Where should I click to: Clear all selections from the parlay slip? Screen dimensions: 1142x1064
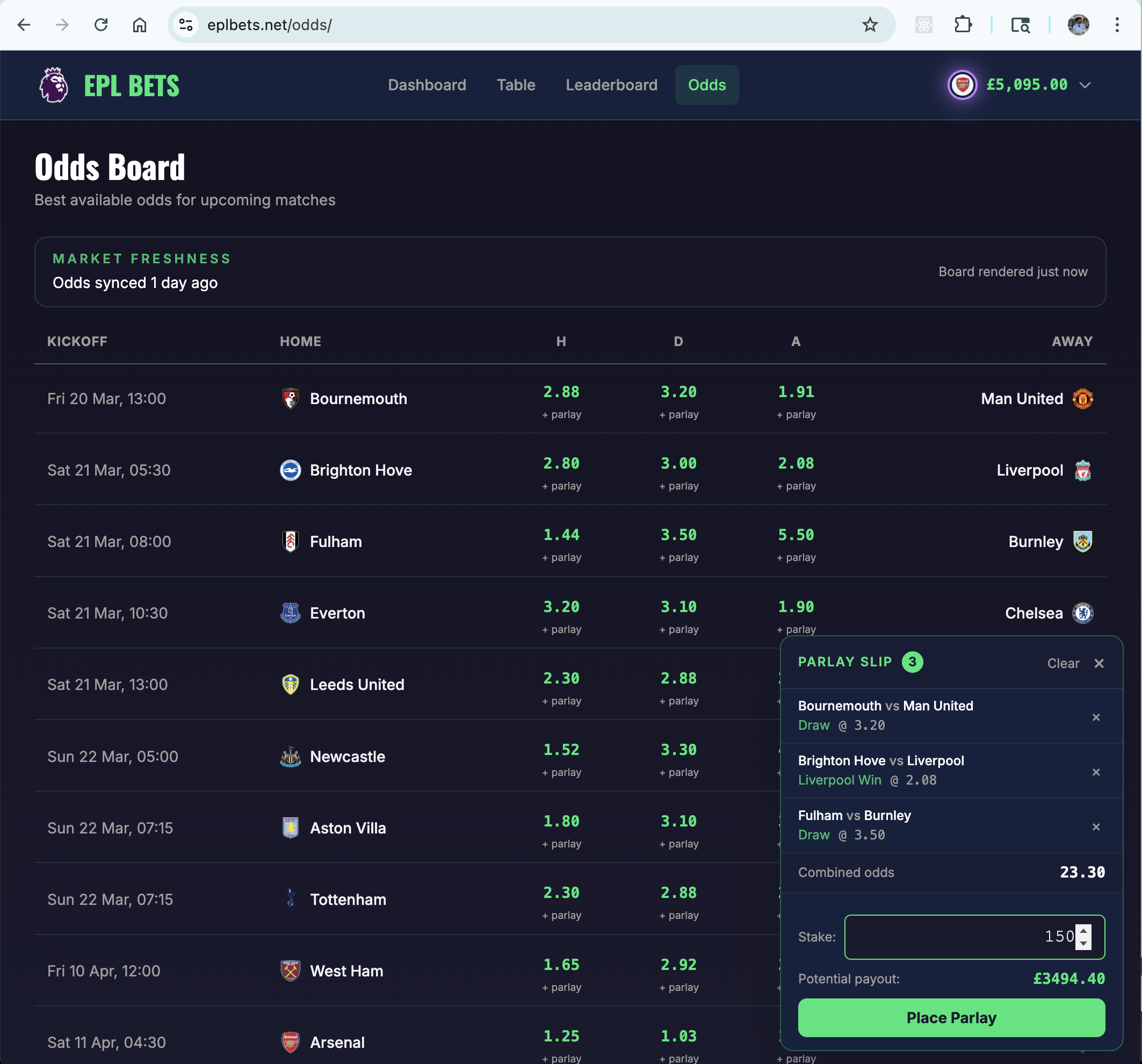[1063, 663]
